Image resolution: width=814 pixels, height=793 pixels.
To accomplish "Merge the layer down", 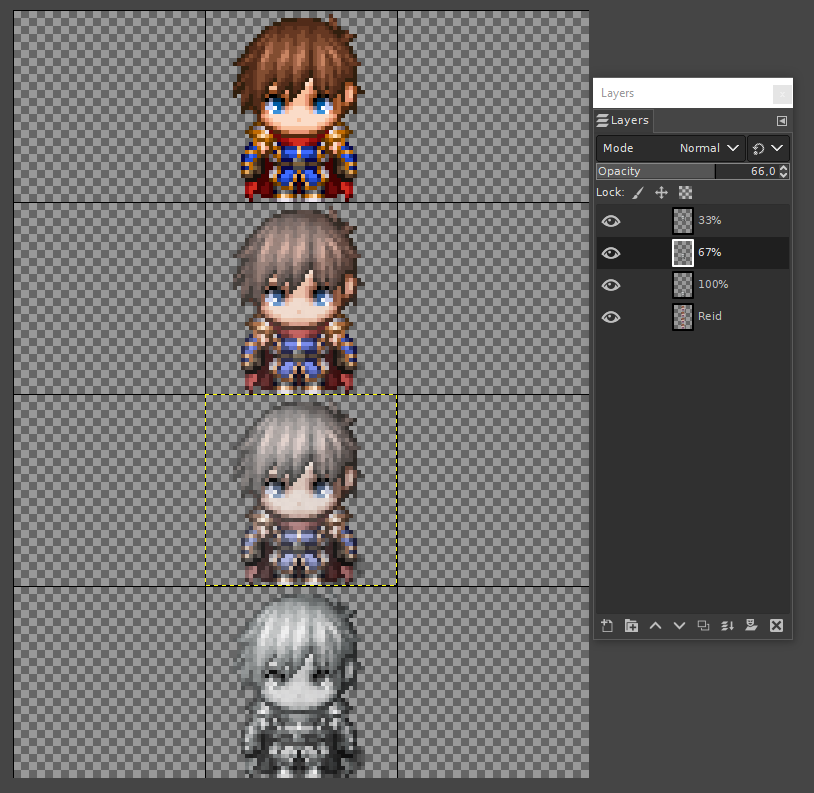I will (x=727, y=625).
